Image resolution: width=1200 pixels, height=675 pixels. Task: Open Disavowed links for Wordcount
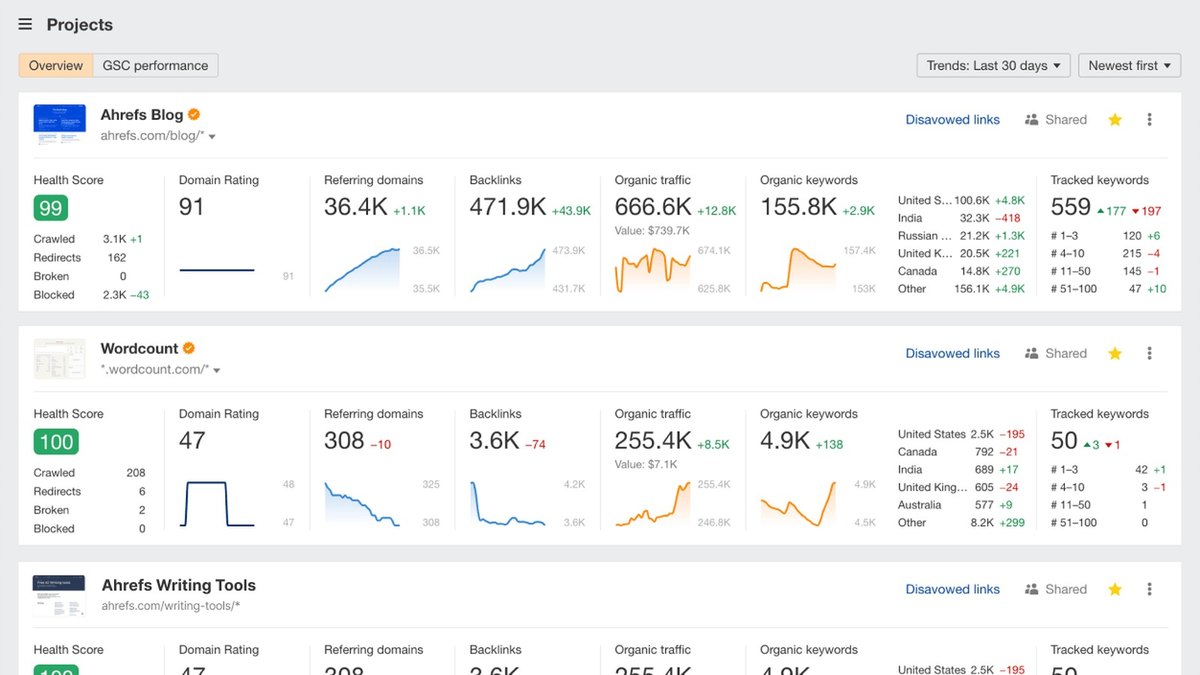953,353
